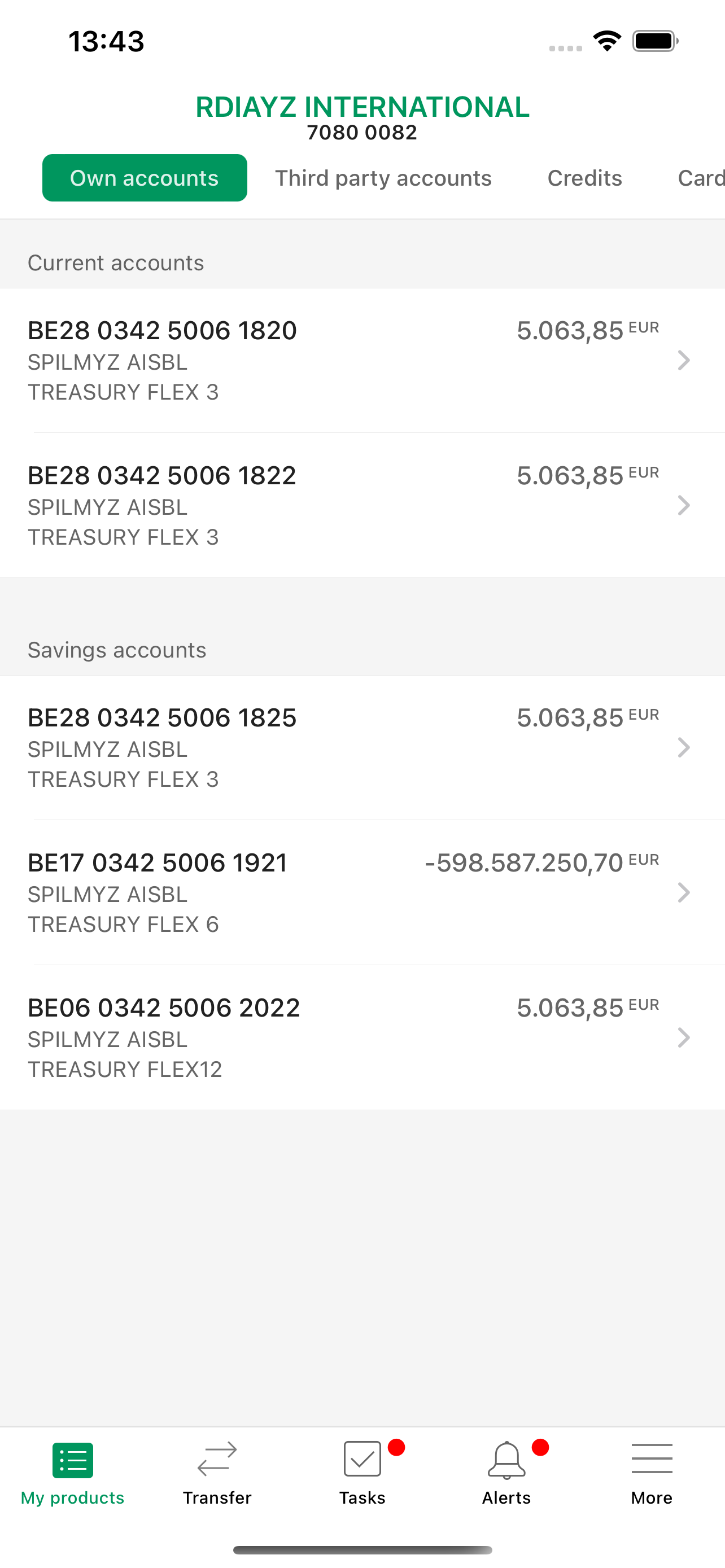This screenshot has height=1568, width=725.
Task: Switch to Third party accounts tab
Action: pos(383,178)
